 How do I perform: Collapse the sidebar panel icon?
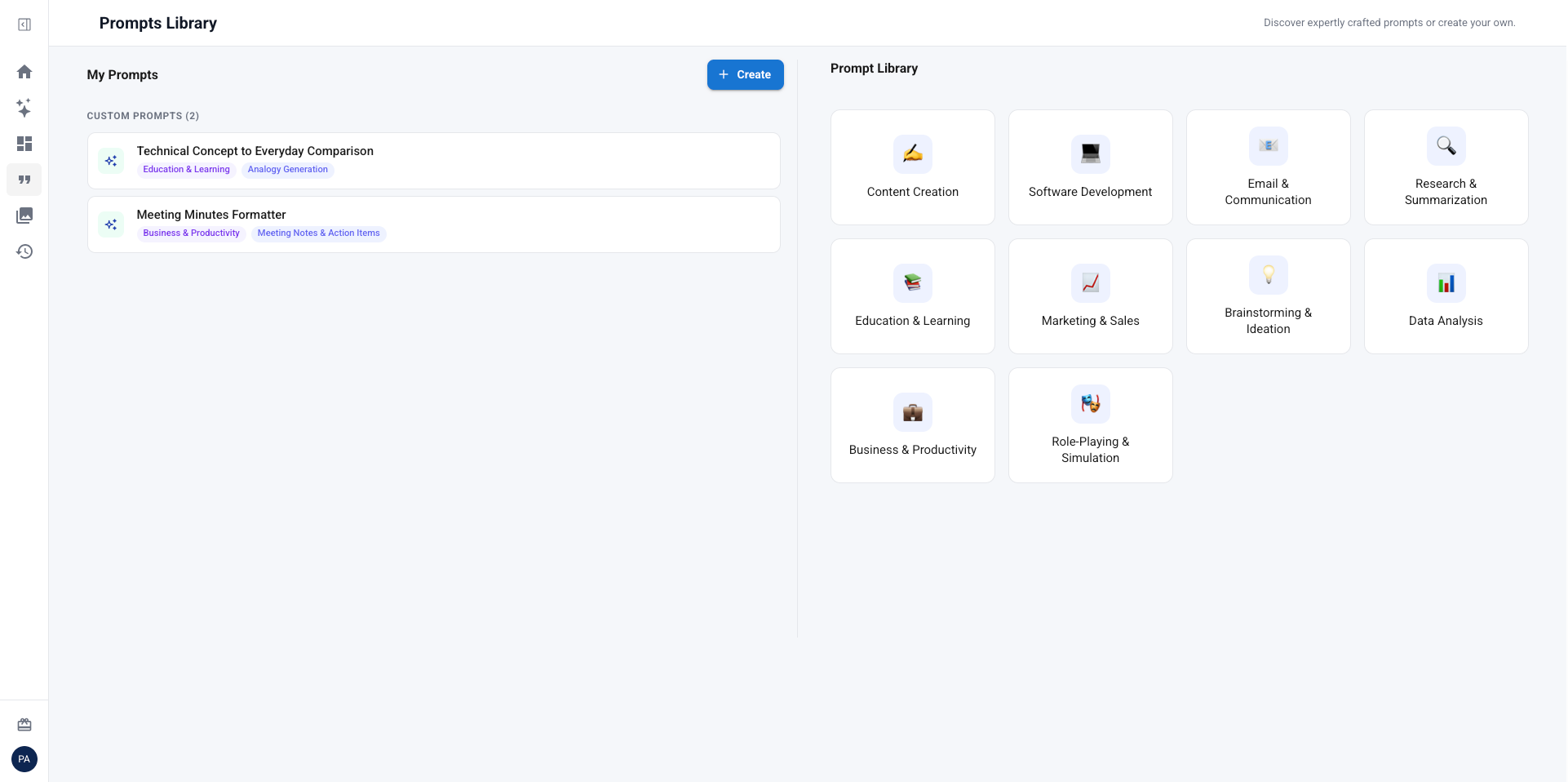[24, 24]
